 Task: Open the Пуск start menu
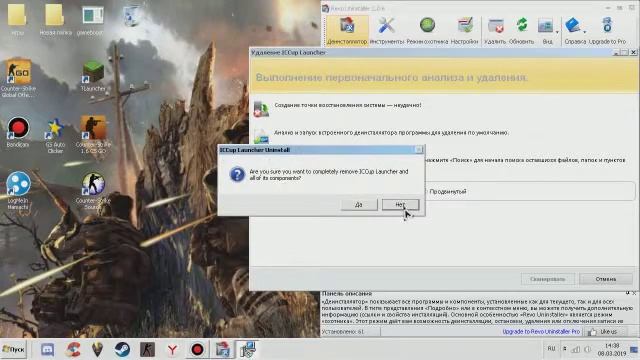tap(13, 349)
